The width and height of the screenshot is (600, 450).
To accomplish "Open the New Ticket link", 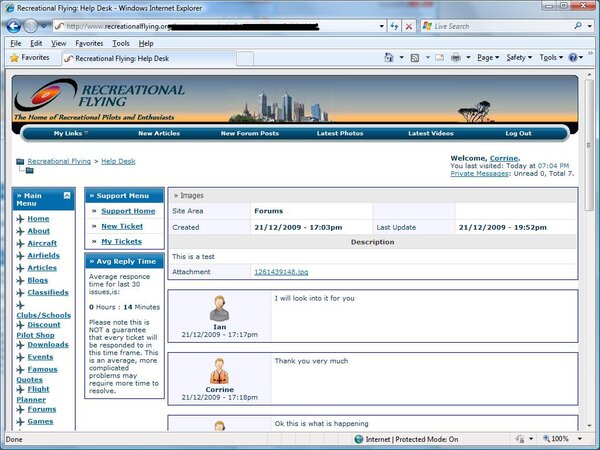I will point(122,226).
